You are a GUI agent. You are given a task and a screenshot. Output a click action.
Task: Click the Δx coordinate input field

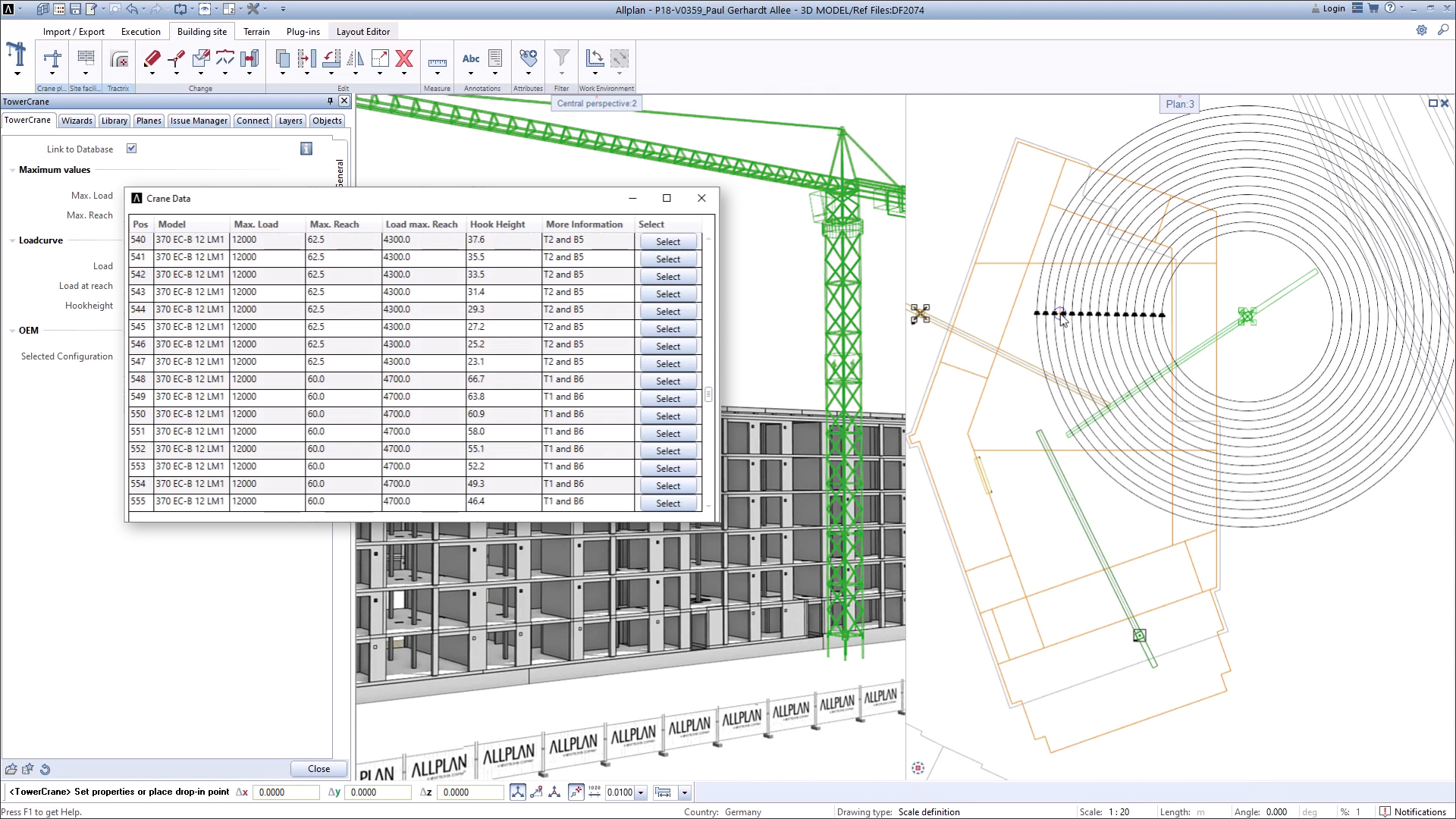(286, 792)
